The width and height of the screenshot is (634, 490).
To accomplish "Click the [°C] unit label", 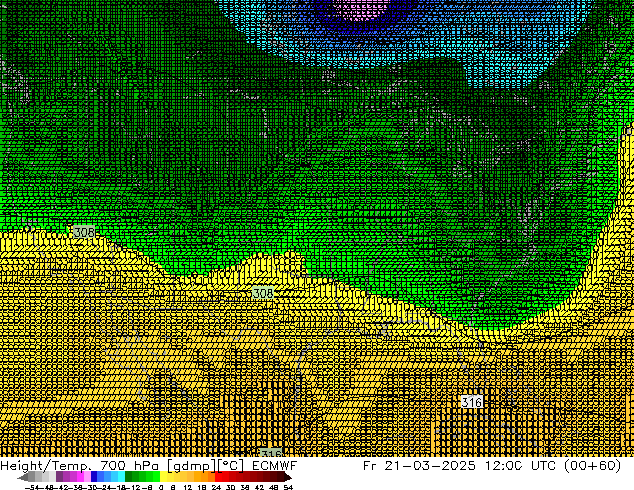I will [x=232, y=466].
